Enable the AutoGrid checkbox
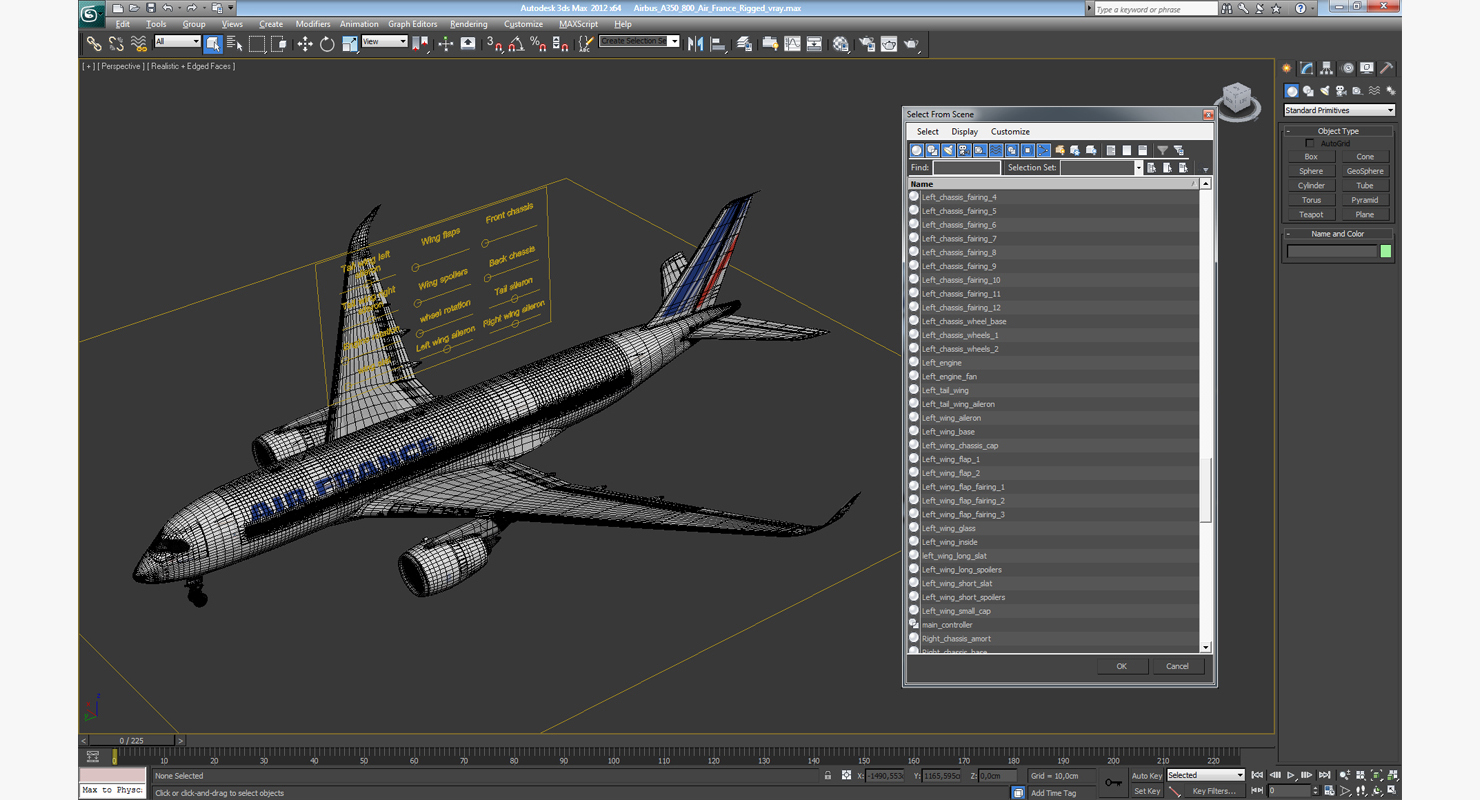Viewport: 1480px width, 800px height. [x=1310, y=144]
